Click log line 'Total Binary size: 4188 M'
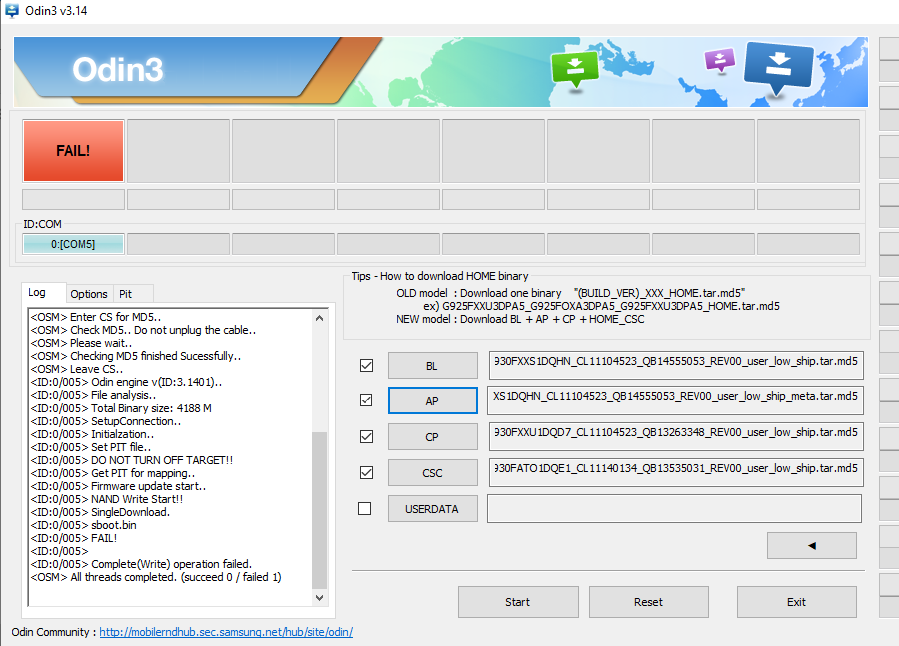899x646 pixels. click(x=121, y=408)
